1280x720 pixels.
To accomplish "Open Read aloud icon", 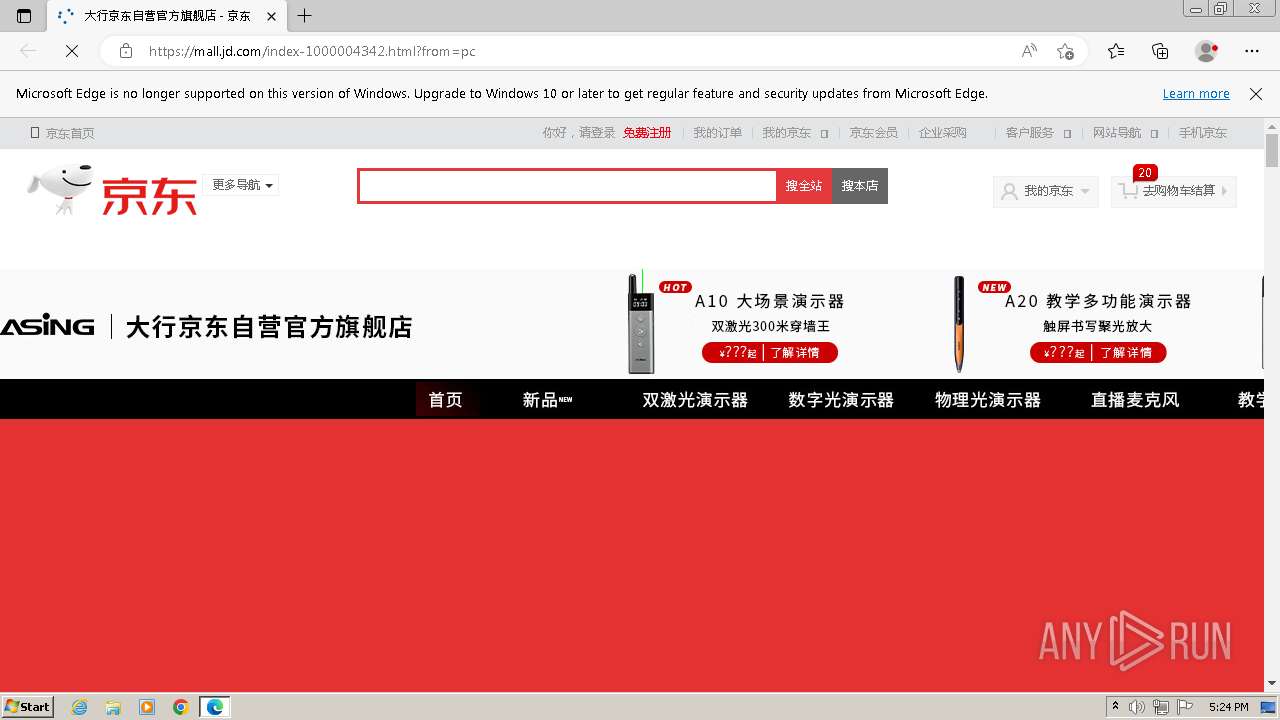I will [1029, 51].
